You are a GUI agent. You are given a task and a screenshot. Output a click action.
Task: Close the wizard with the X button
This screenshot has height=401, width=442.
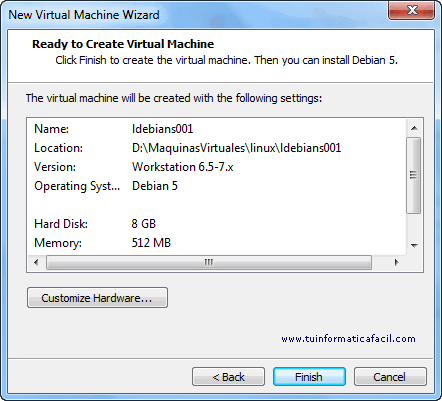pyautogui.click(x=411, y=11)
